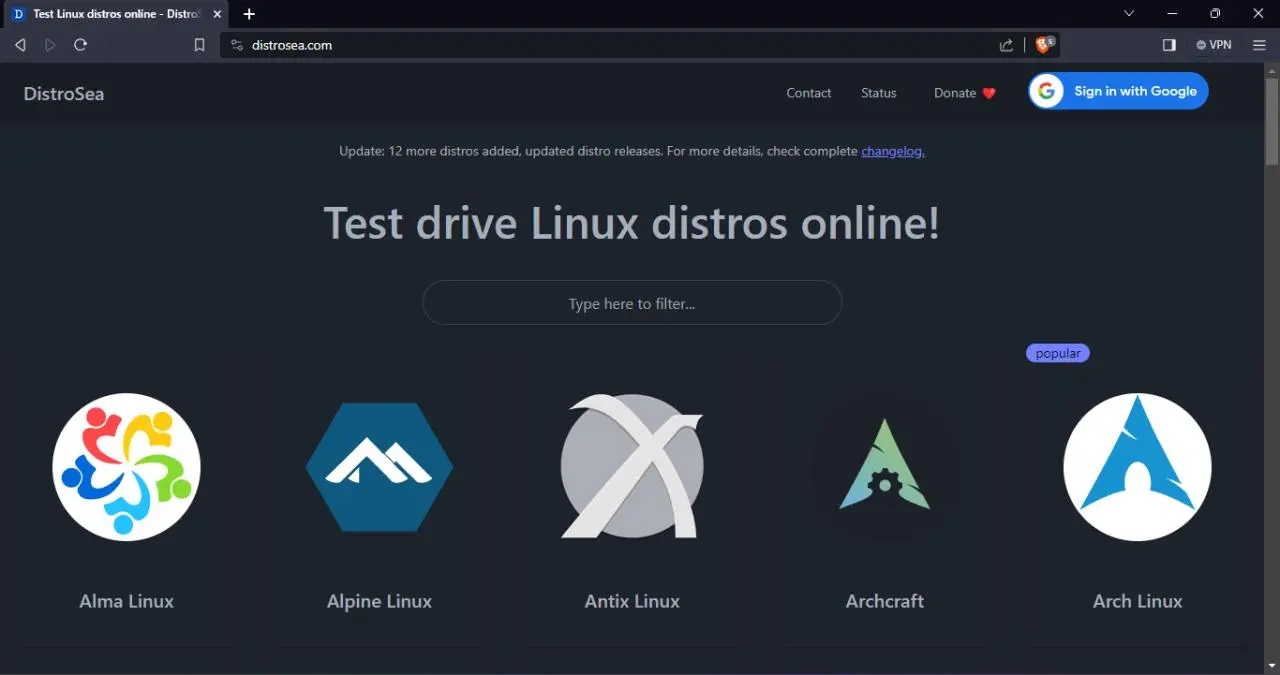The width and height of the screenshot is (1280, 675).
Task: Click the Test drive Linux distros heading
Action: tap(632, 222)
